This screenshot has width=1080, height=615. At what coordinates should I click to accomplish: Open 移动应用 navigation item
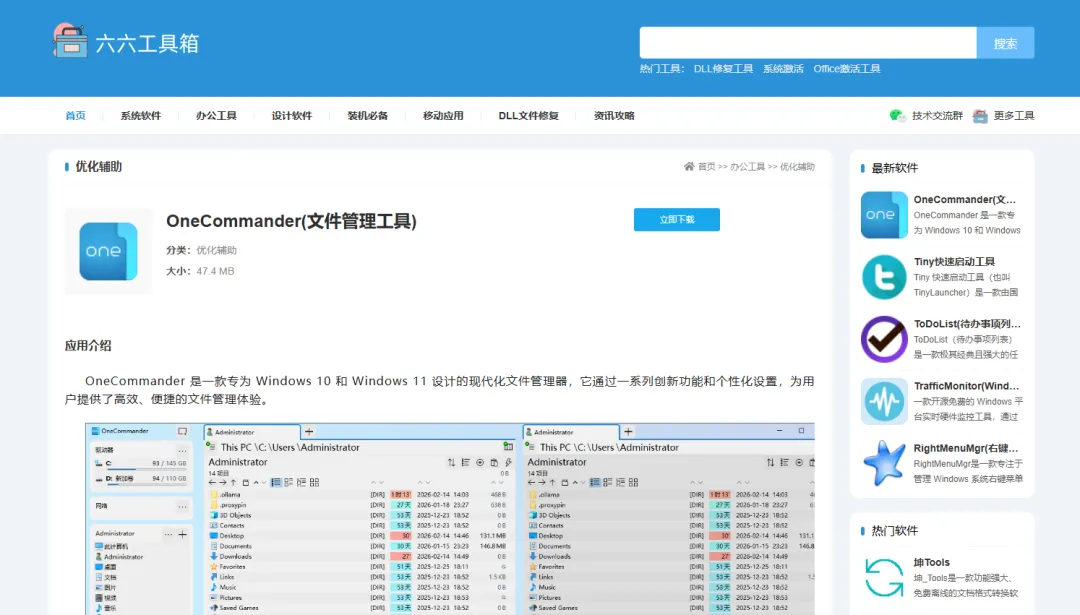[443, 116]
